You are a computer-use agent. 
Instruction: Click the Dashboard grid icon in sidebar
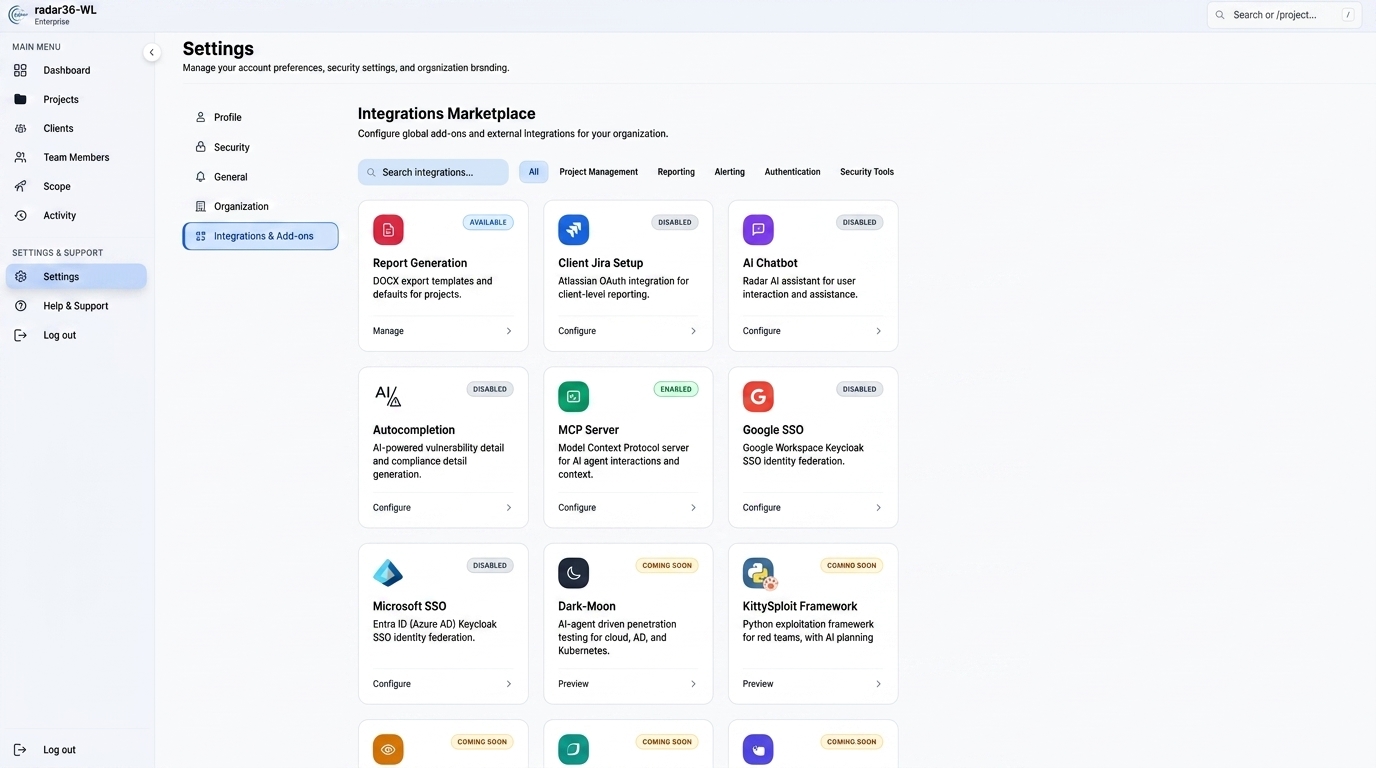[20, 70]
